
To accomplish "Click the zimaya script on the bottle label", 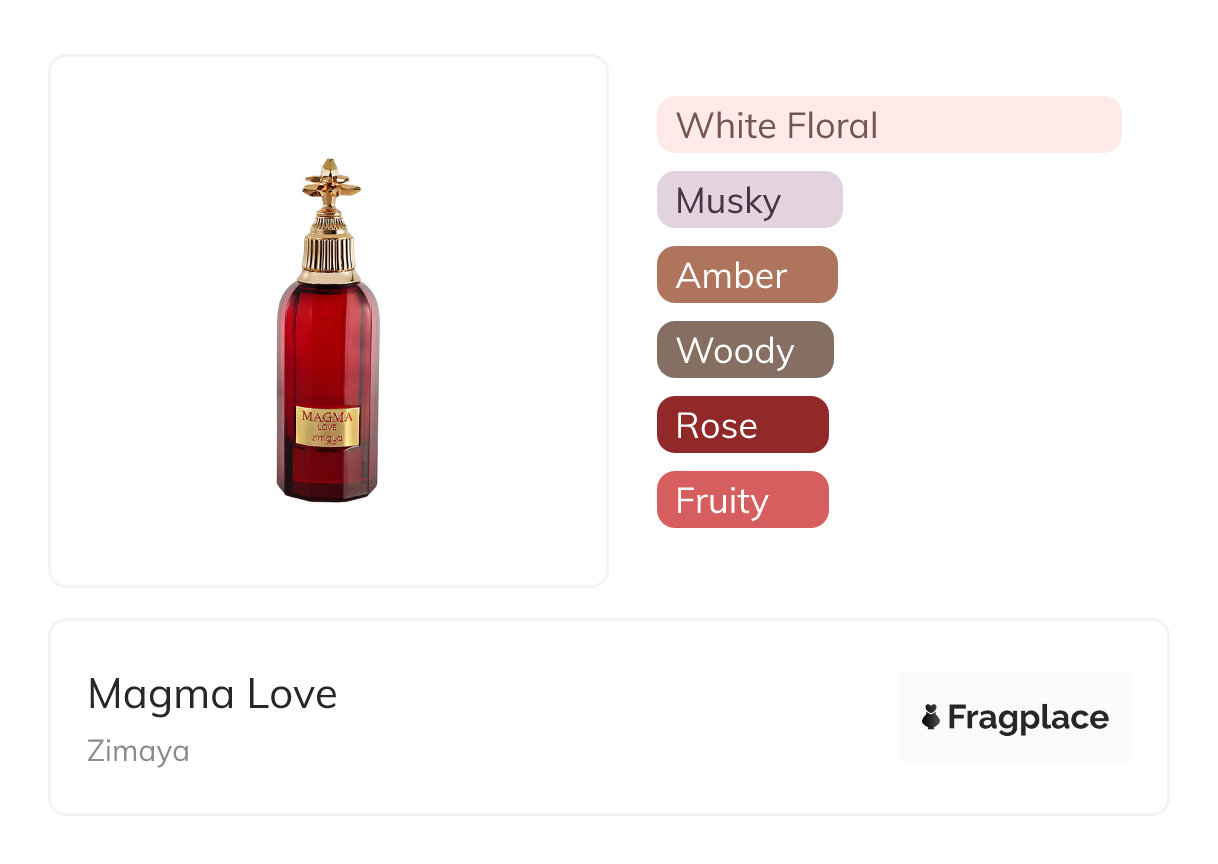I will tap(328, 437).
